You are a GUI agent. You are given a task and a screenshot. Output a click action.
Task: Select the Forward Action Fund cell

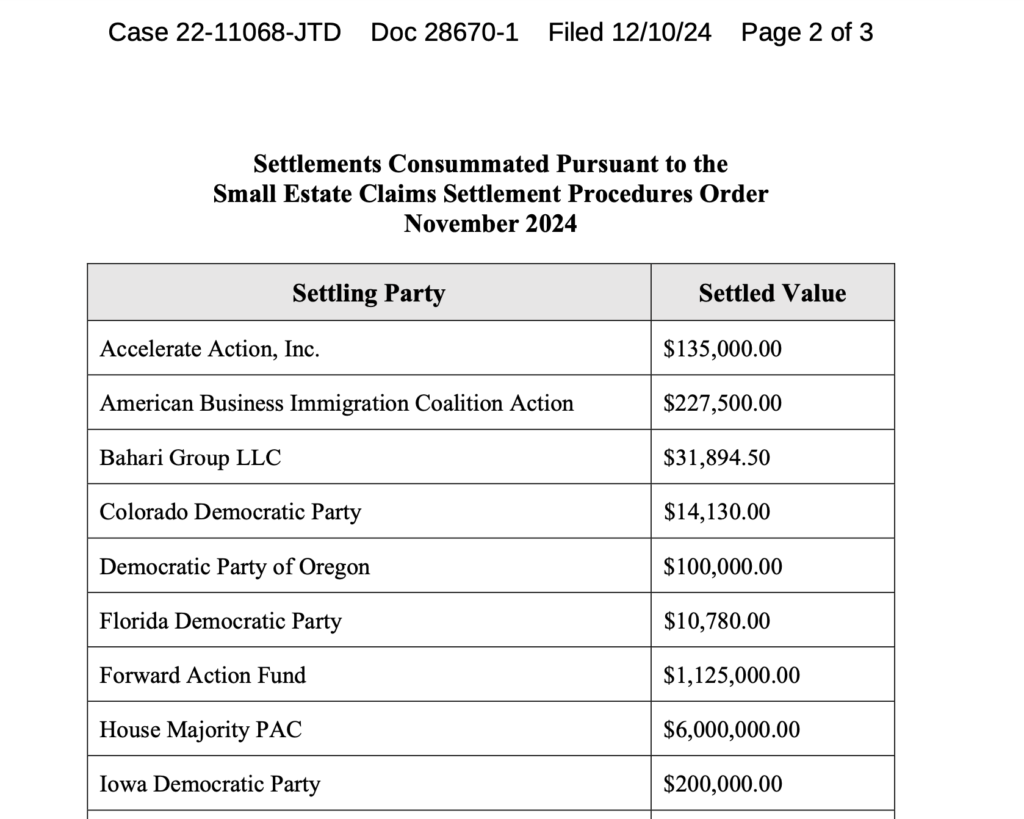tap(202, 675)
